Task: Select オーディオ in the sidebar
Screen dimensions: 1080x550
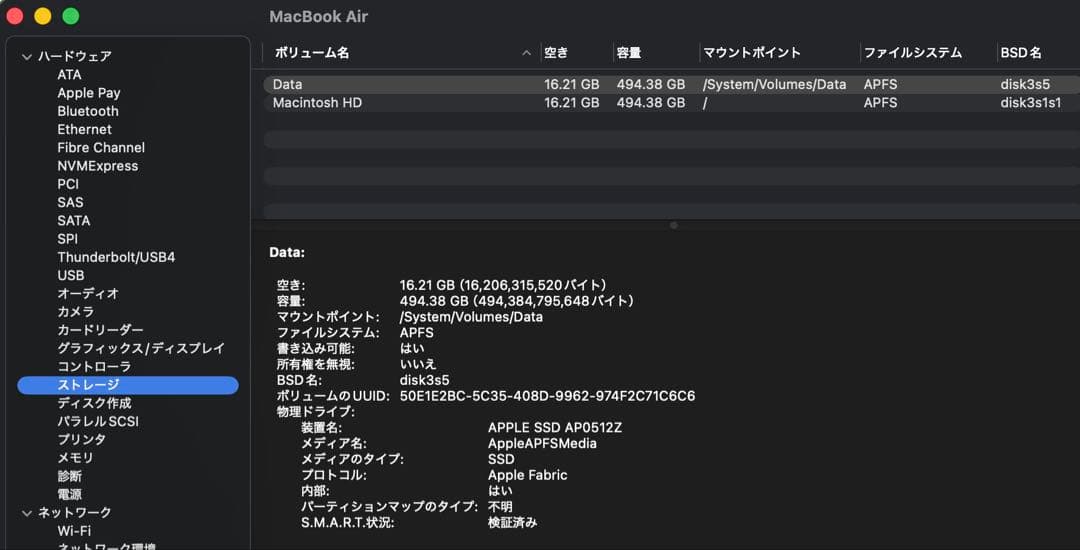Action: [x=88, y=293]
